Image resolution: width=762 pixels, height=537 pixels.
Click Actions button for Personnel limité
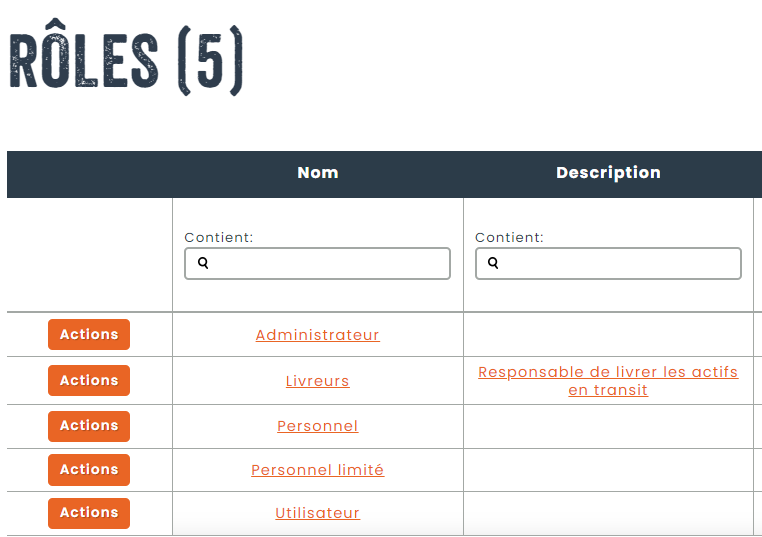(x=89, y=470)
